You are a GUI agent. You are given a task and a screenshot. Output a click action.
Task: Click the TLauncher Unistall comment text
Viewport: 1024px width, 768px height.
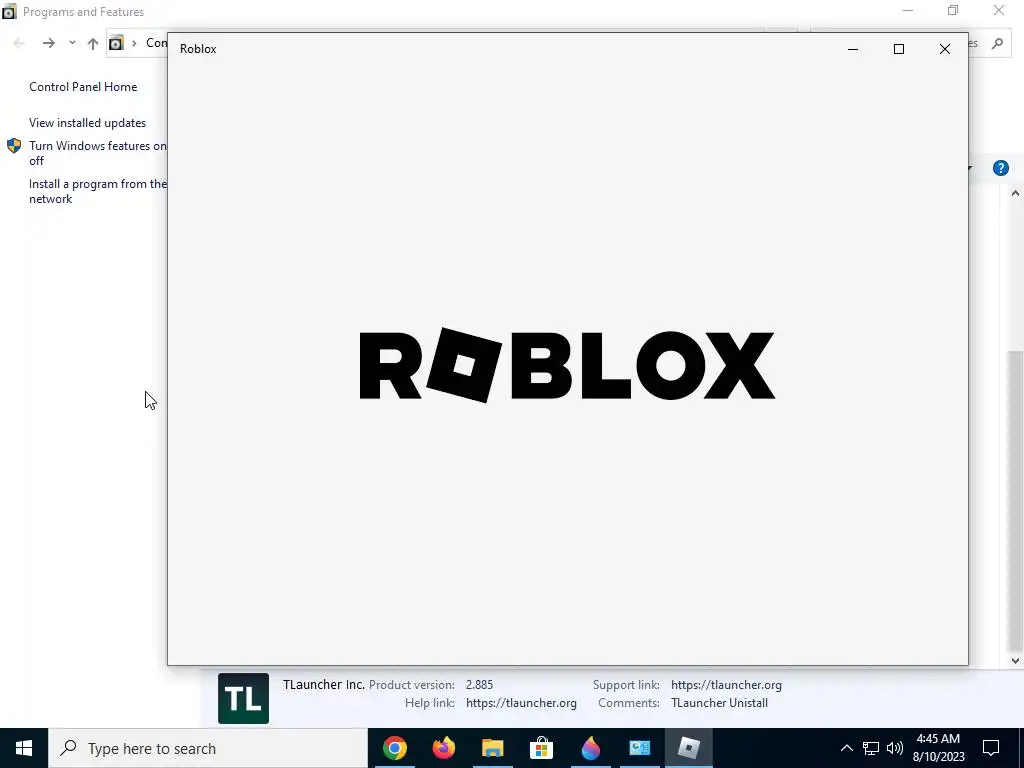(719, 703)
